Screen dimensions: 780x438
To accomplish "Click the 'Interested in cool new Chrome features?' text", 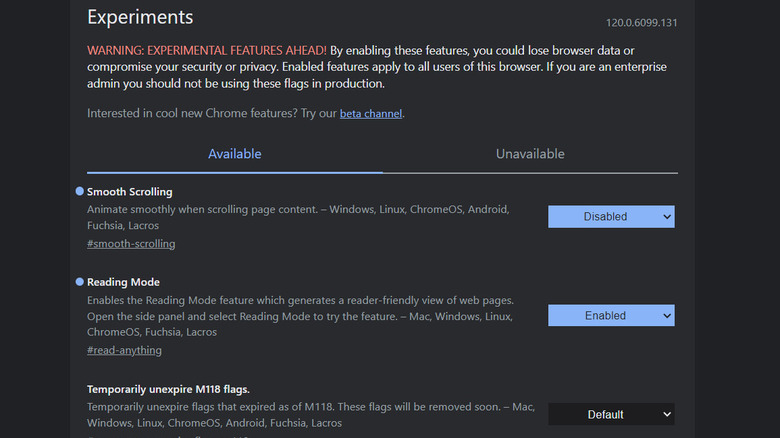I will pyautogui.click(x=212, y=114).
